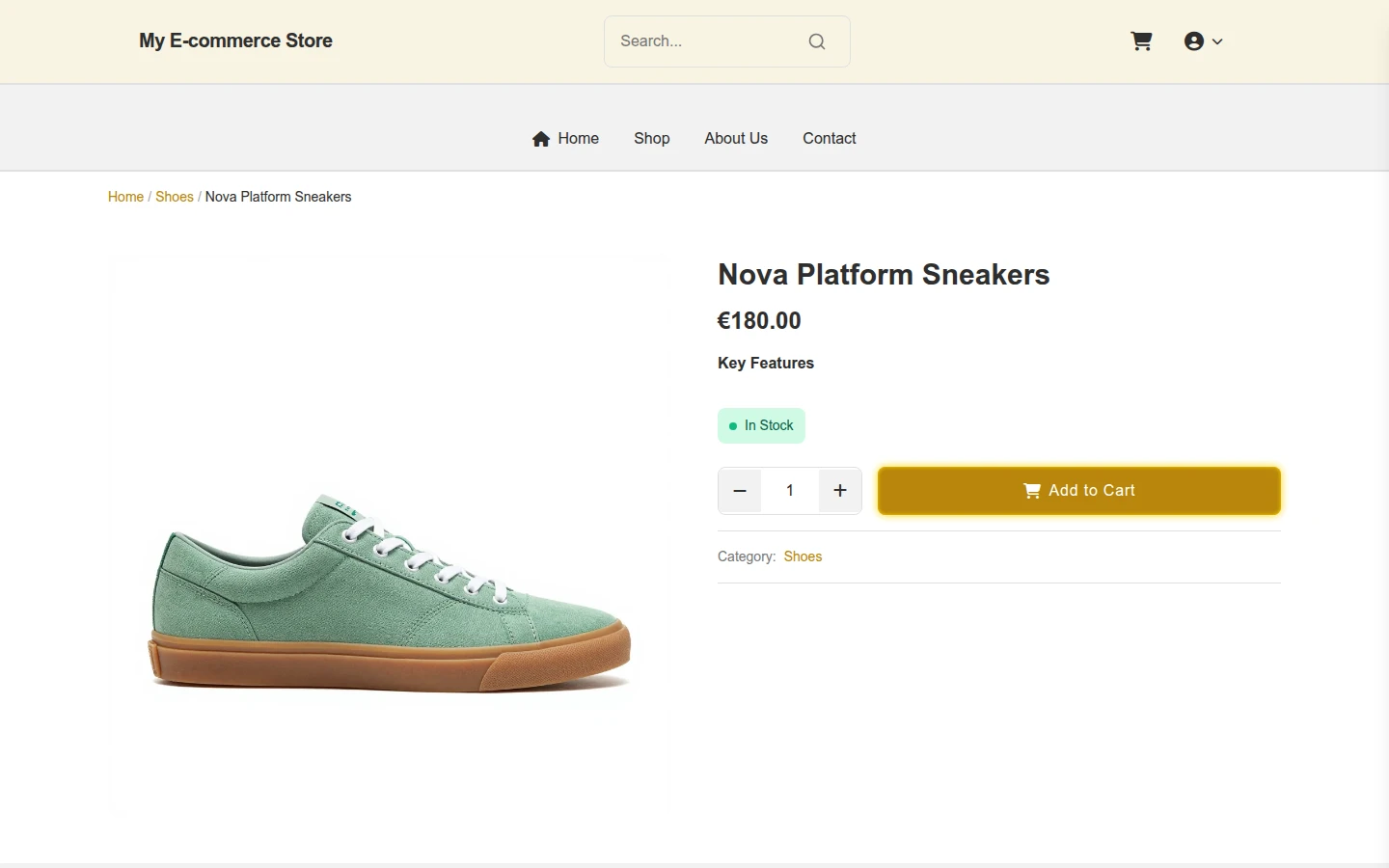Click the Shoes breadcrumb link
Viewport: 1389px width, 868px height.
pos(175,197)
